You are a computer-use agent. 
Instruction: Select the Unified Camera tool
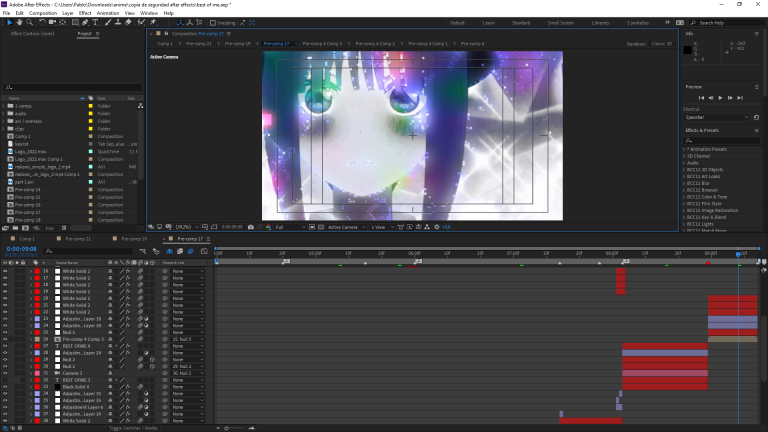click(x=52, y=23)
